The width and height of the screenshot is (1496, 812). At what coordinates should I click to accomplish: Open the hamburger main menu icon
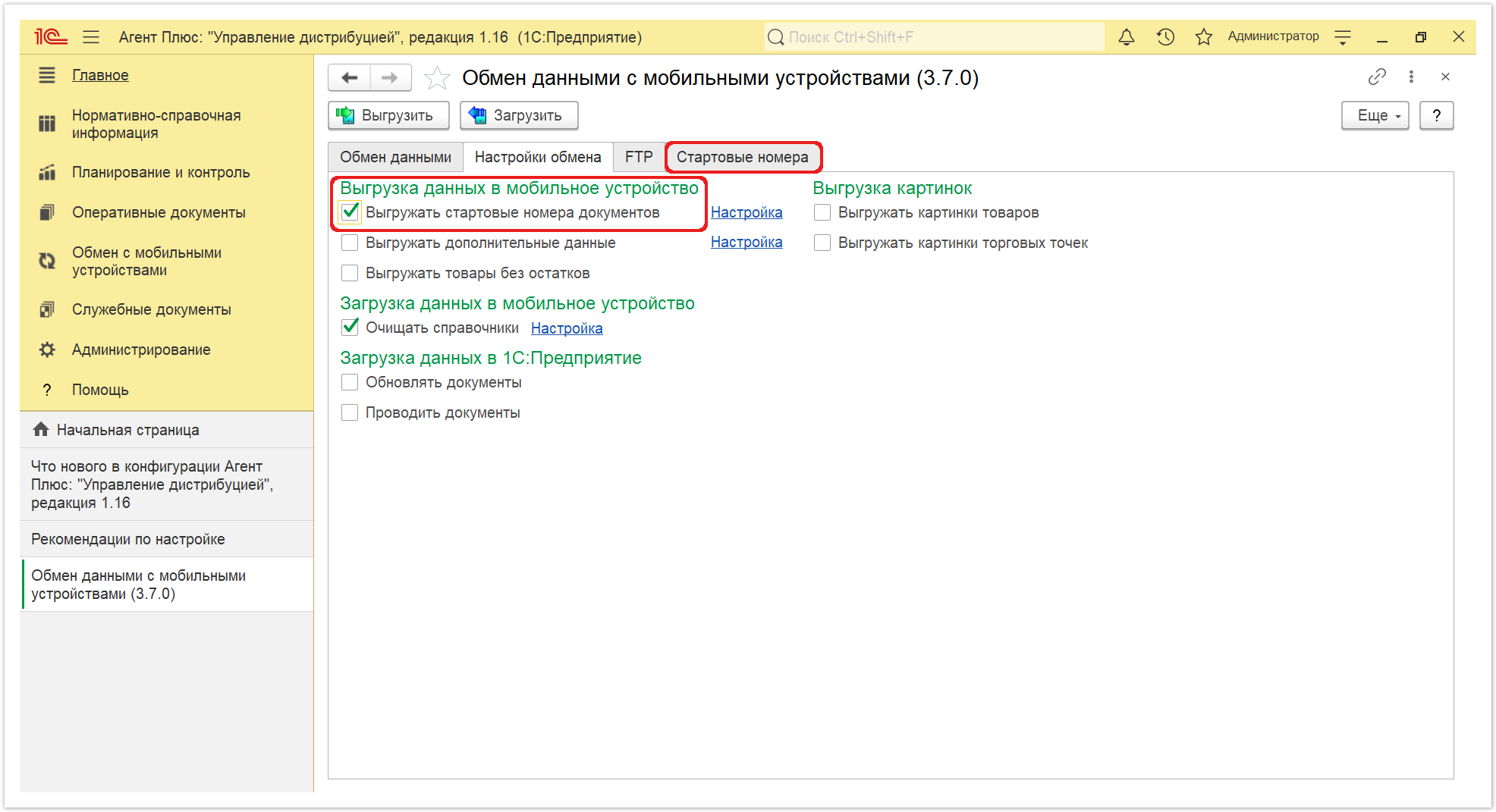click(x=91, y=36)
